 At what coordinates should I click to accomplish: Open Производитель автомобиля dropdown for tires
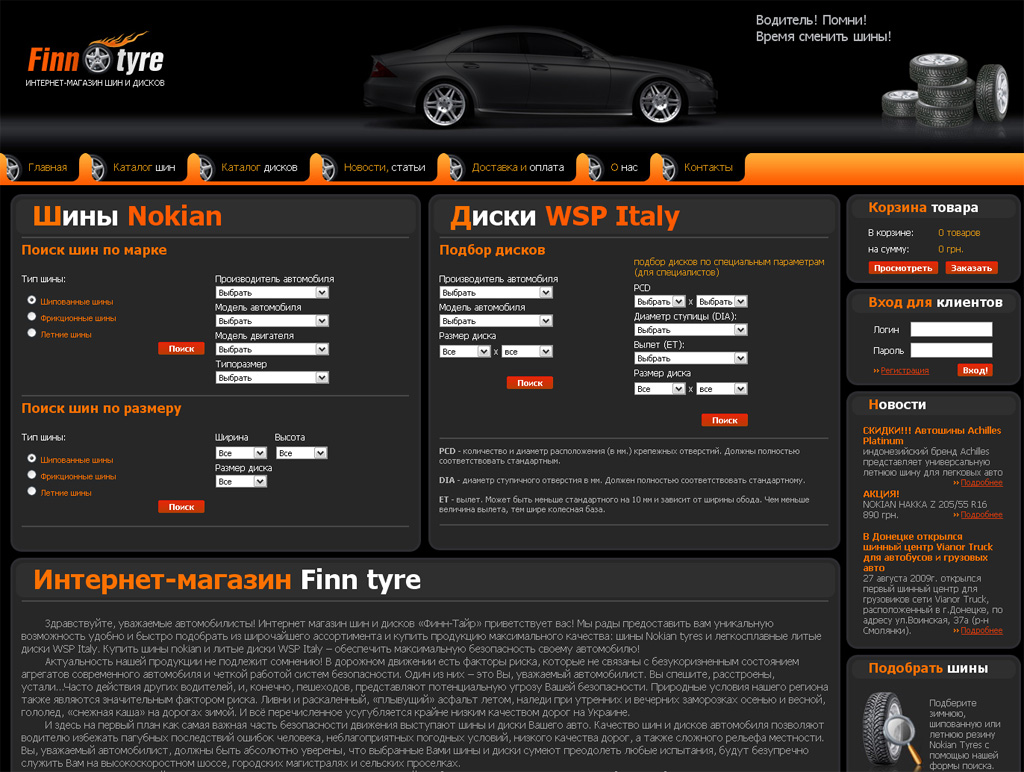tap(272, 293)
